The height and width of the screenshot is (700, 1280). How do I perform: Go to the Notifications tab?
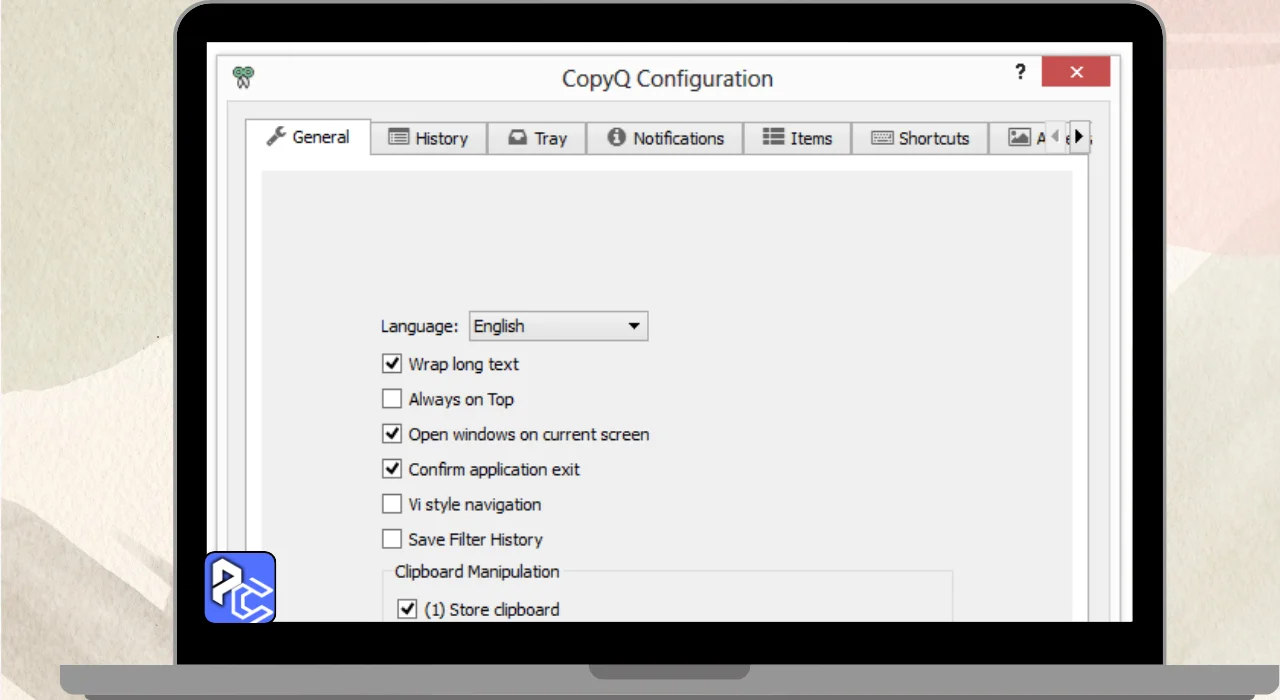coord(665,138)
